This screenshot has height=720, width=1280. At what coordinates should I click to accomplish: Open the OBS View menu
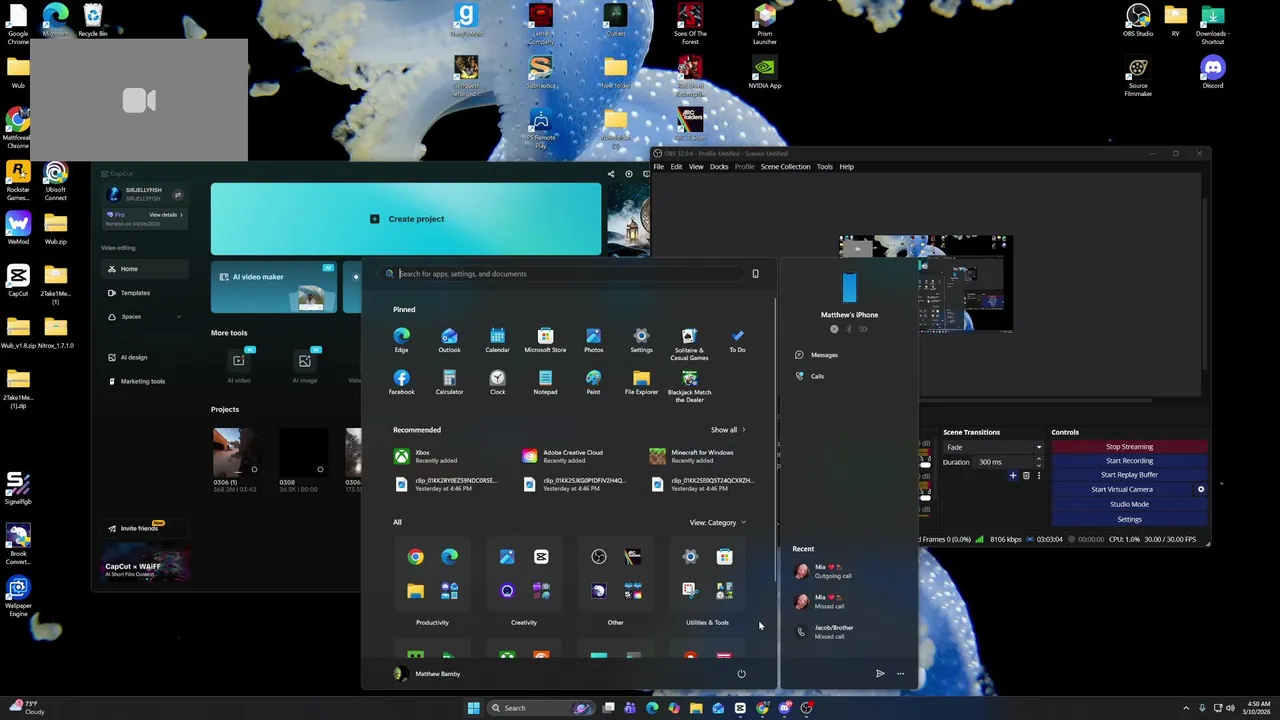pyautogui.click(x=696, y=167)
